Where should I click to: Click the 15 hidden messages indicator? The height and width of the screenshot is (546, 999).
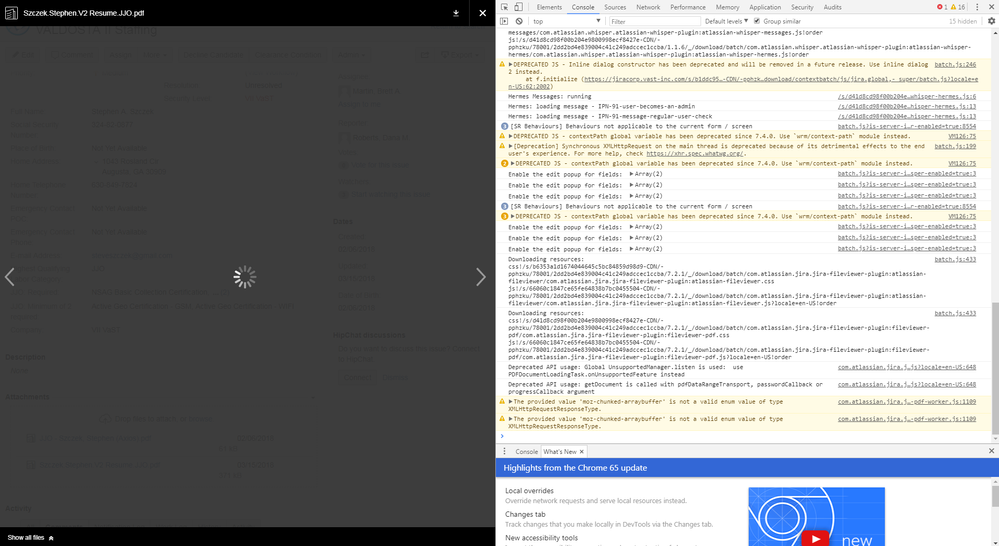963,21
